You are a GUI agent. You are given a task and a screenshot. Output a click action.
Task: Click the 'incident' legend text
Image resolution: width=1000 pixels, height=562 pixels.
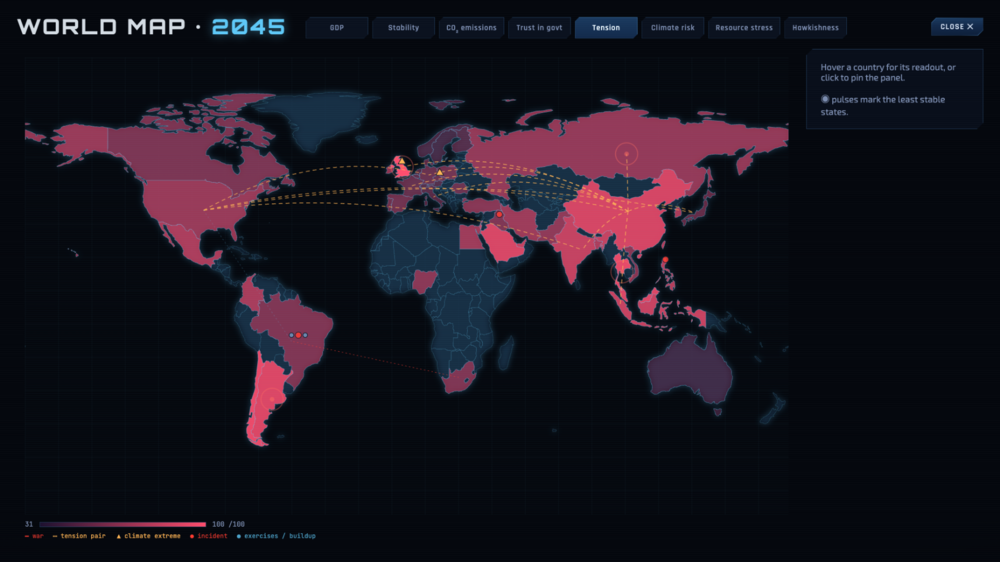[x=212, y=536]
